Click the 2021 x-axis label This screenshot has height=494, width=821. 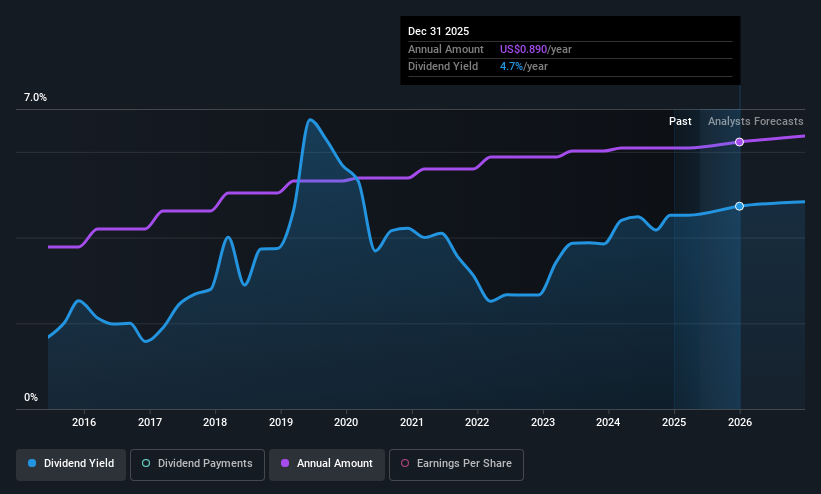pos(412,422)
